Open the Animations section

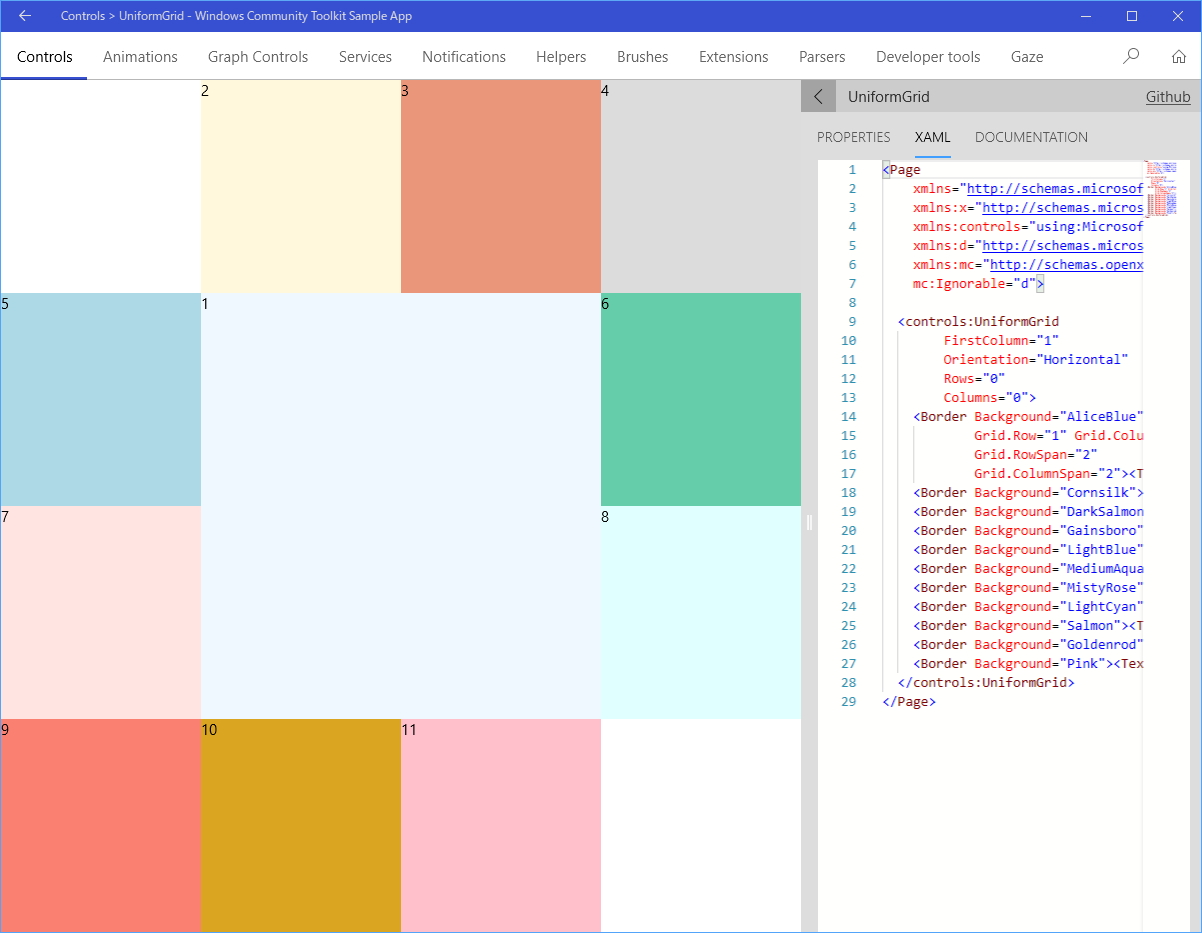140,57
